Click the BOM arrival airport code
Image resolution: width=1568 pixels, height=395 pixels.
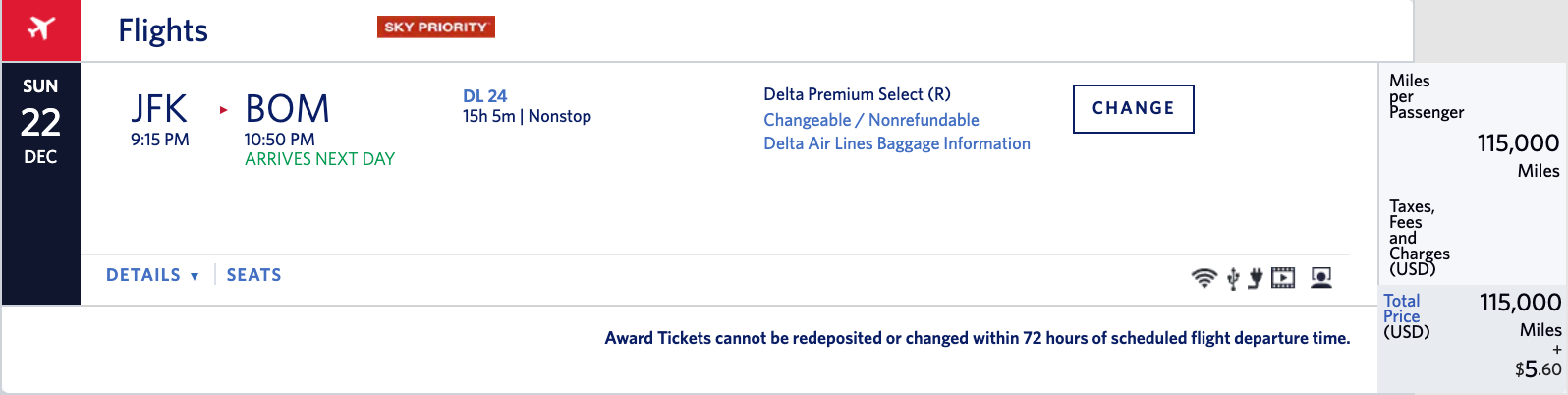(x=287, y=109)
